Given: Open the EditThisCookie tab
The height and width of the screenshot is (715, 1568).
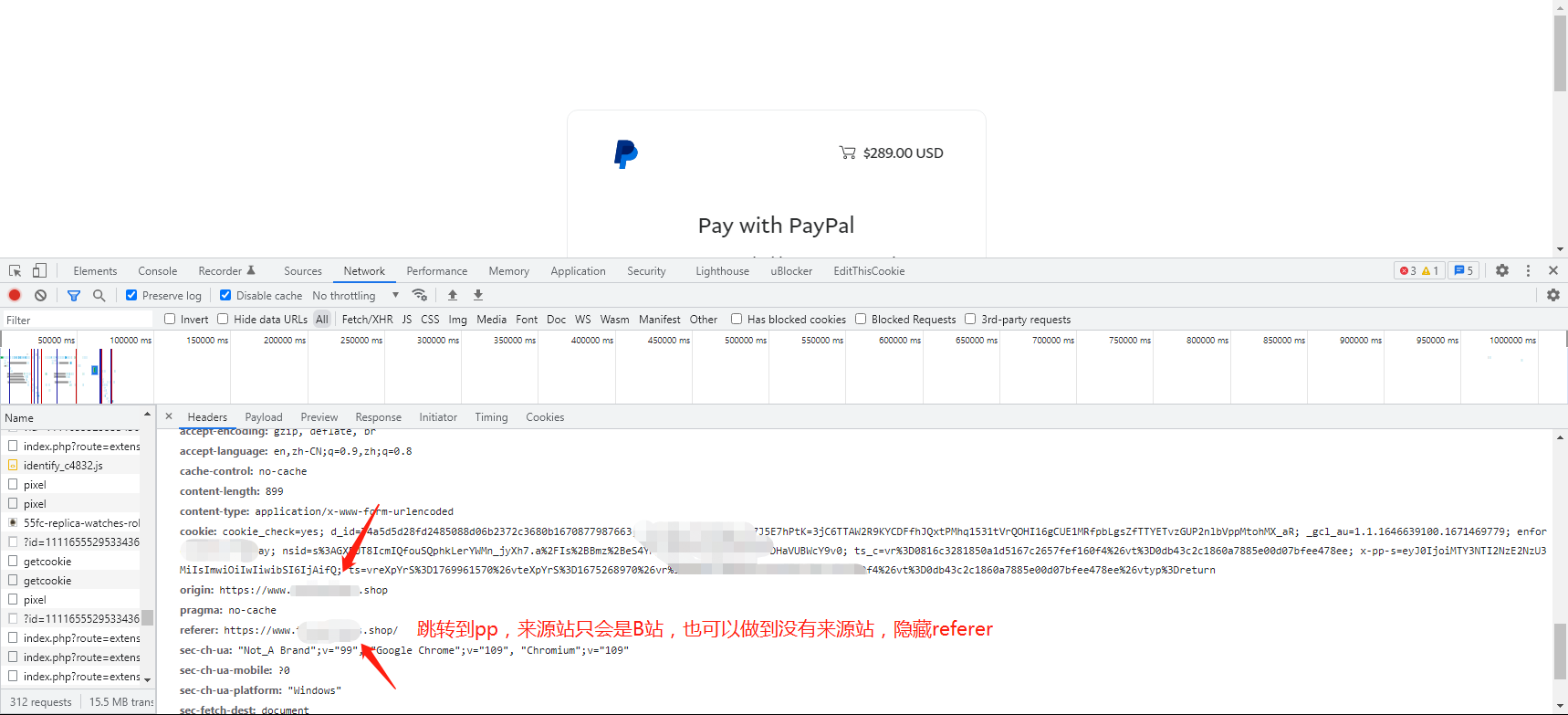Looking at the screenshot, I should tap(869, 271).
